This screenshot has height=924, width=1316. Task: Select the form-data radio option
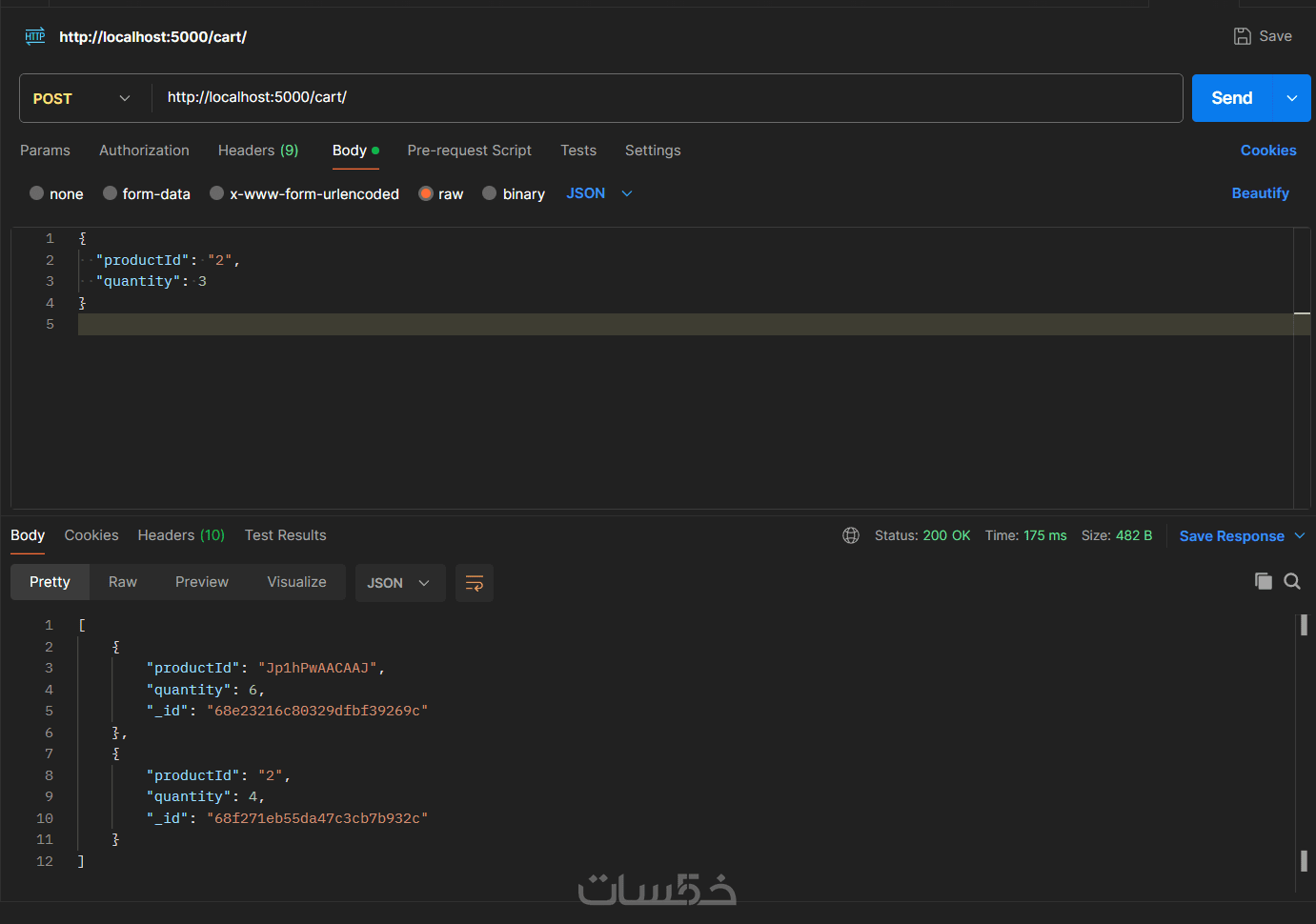pos(111,193)
